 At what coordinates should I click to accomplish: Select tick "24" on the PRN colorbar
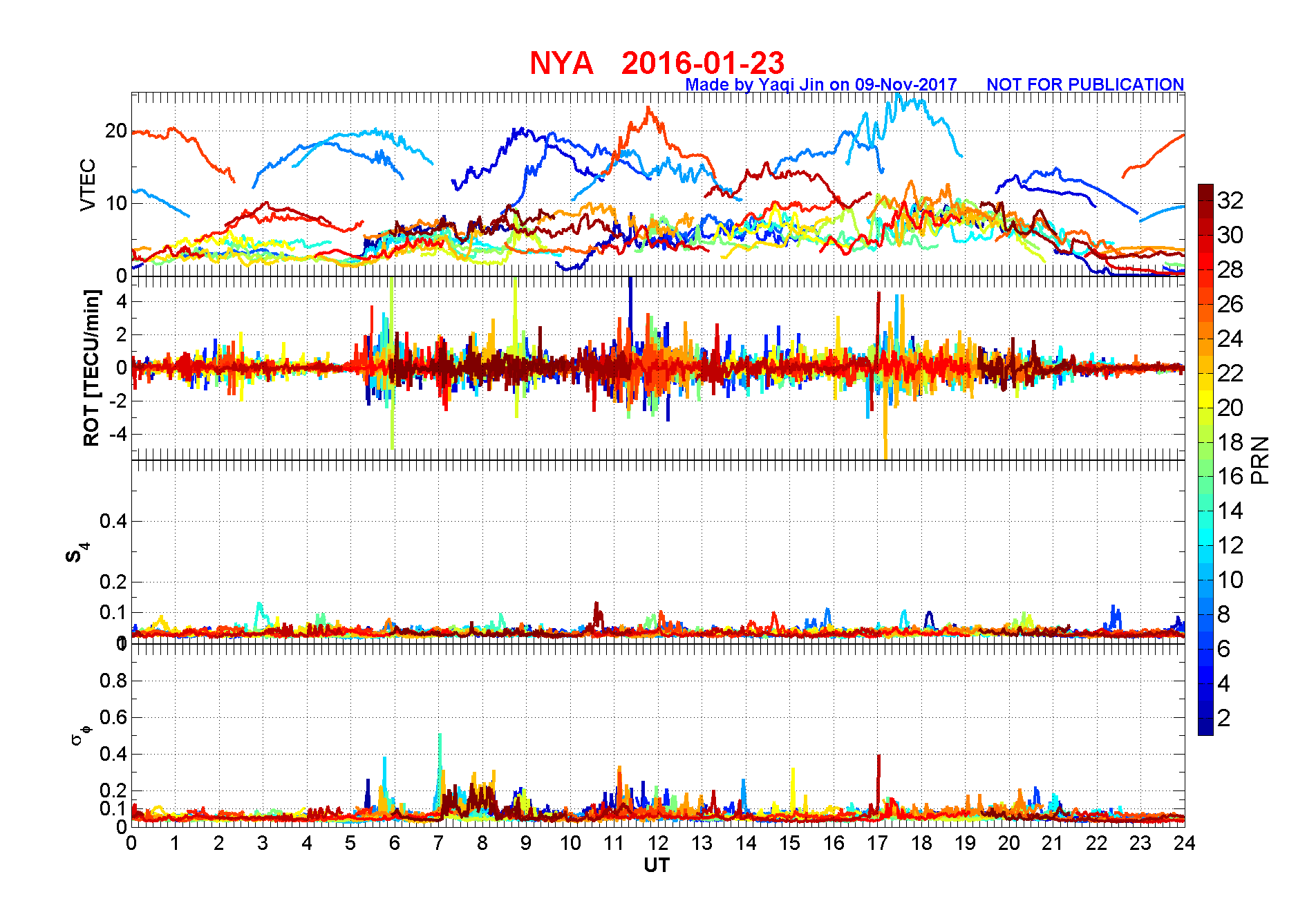click(1230, 339)
